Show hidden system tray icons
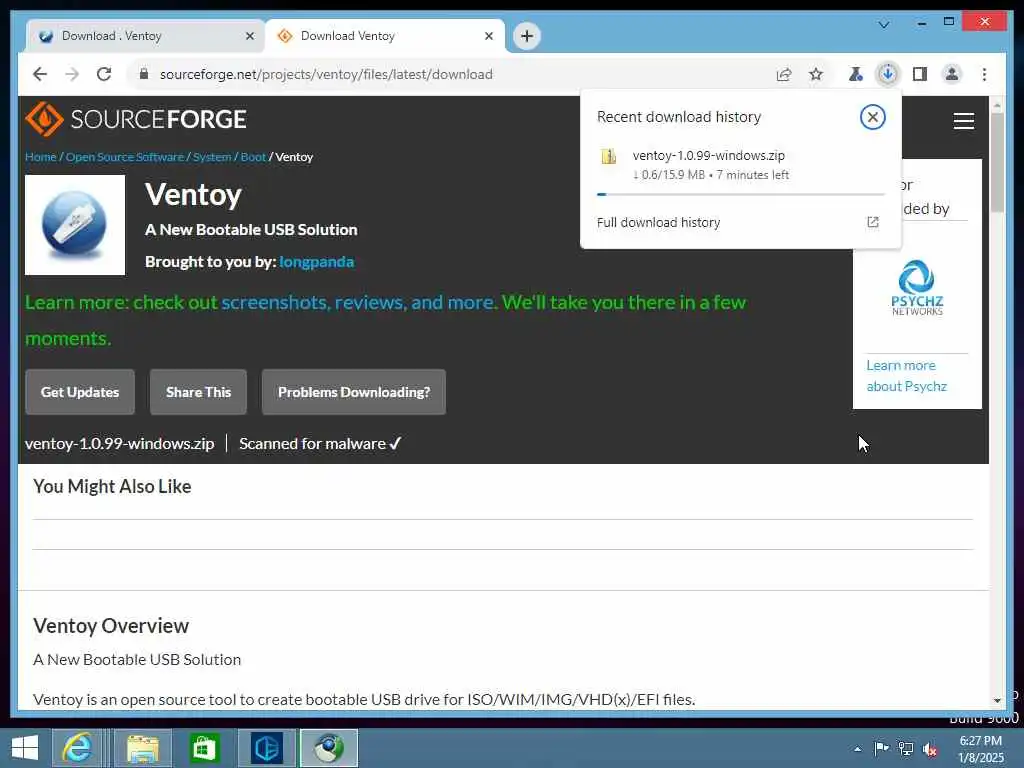1024x768 pixels. [x=857, y=749]
